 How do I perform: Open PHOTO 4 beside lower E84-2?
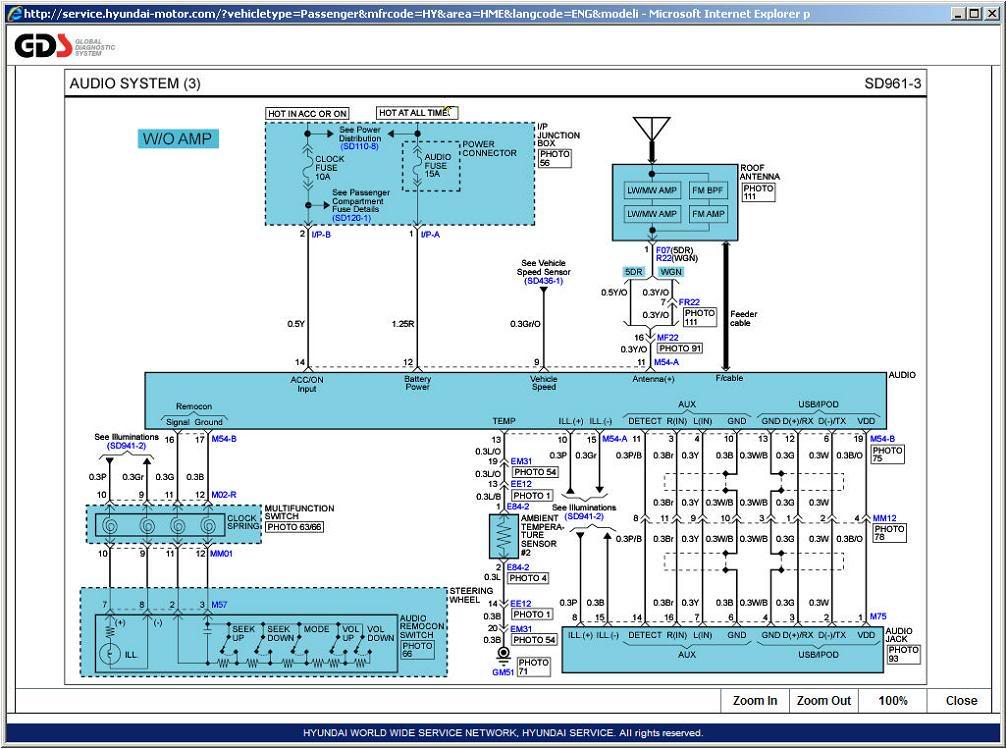point(528,578)
